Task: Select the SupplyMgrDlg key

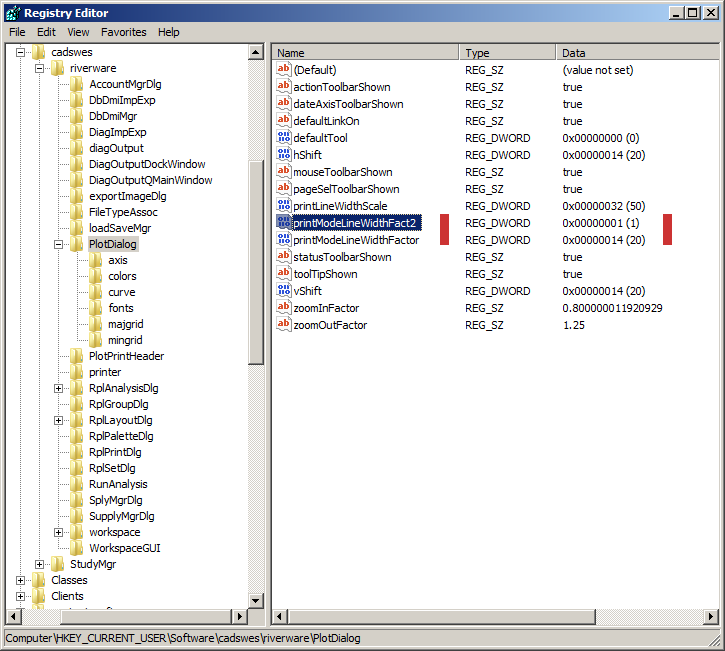Action: pyautogui.click(x=122, y=516)
